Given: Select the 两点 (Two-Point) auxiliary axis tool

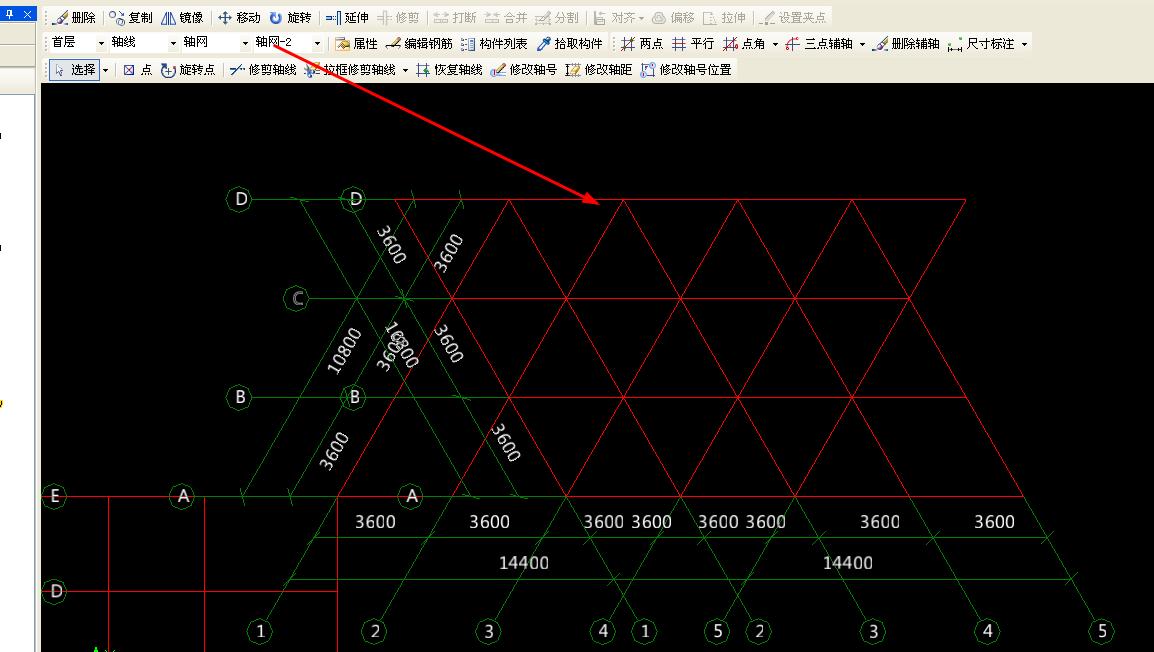Looking at the screenshot, I should [642, 43].
